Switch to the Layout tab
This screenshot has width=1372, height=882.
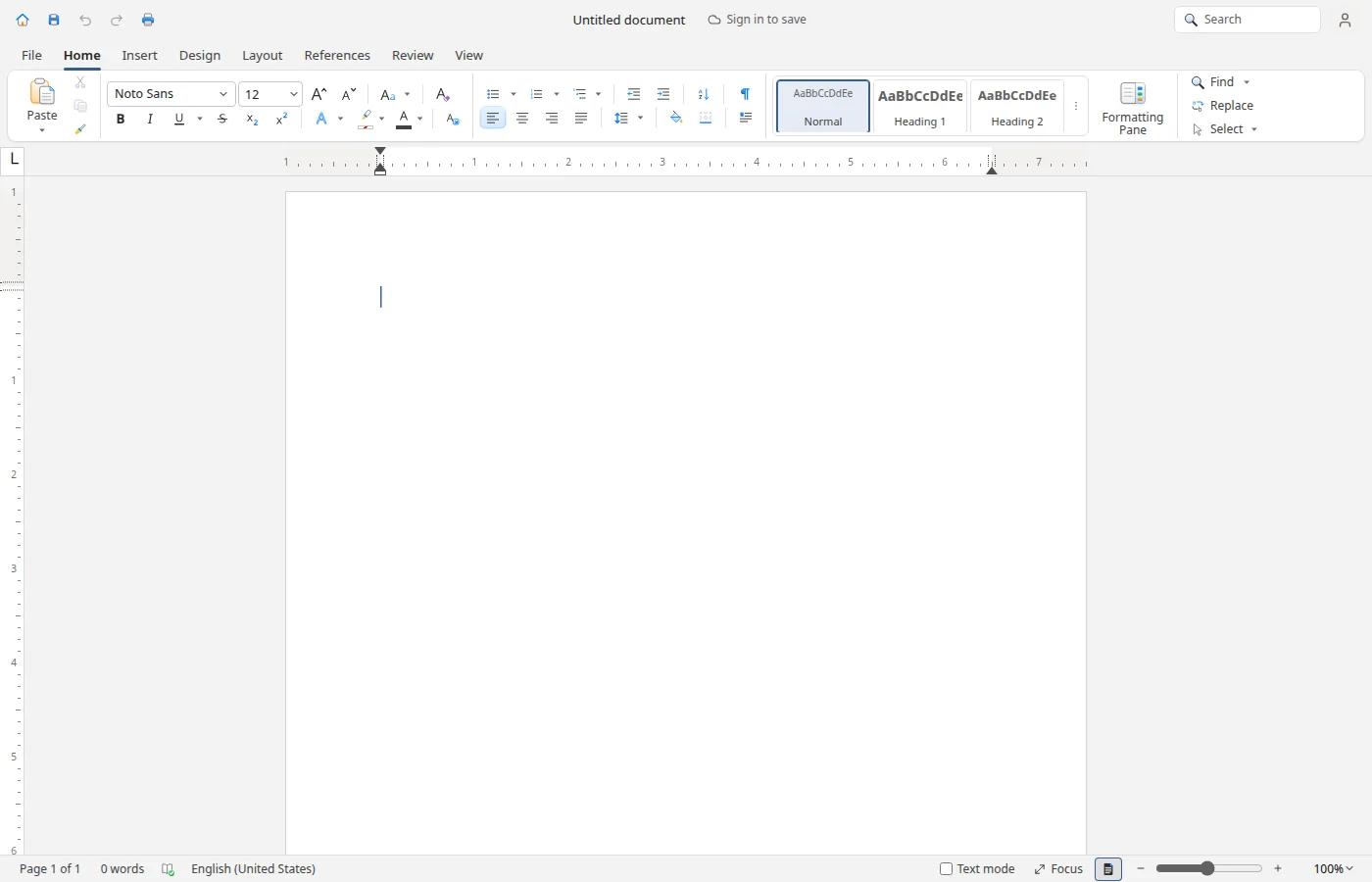click(x=263, y=56)
